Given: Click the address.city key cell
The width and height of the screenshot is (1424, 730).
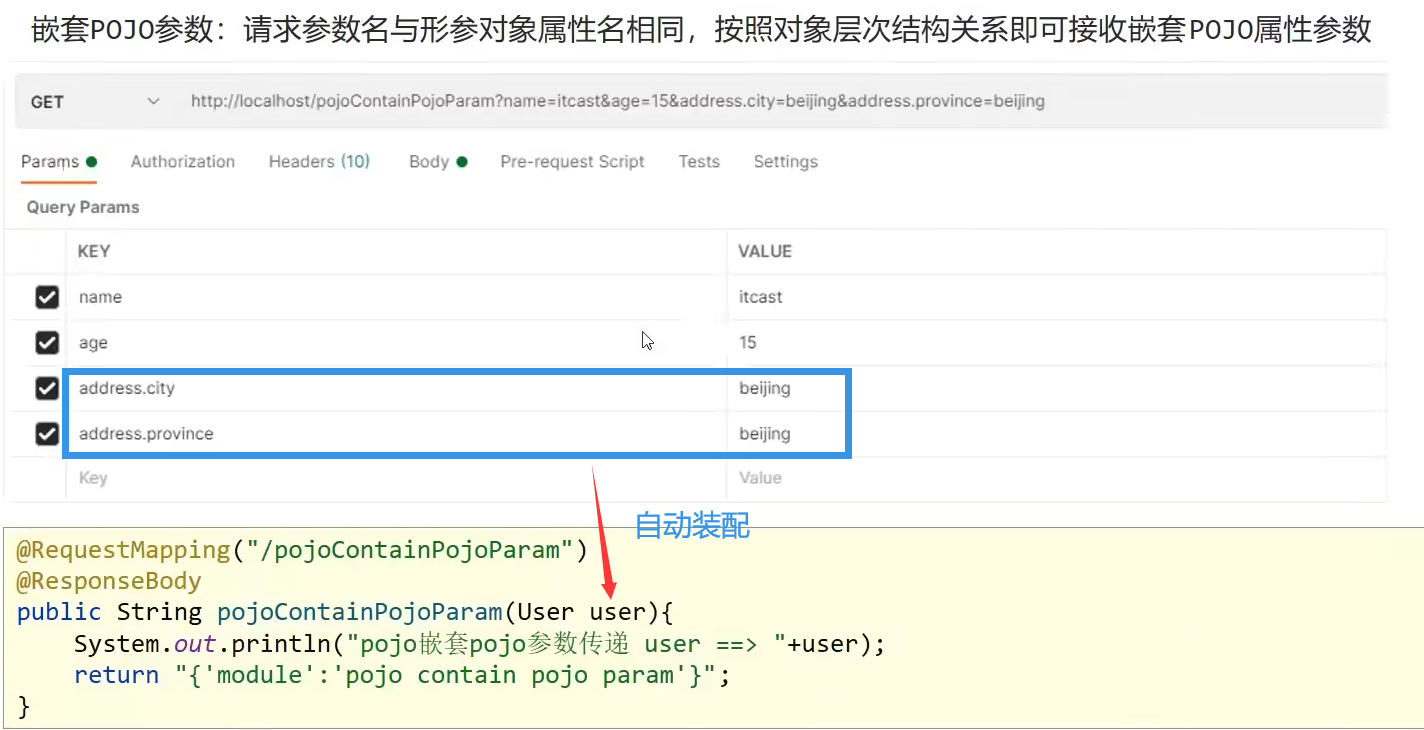Looking at the screenshot, I should pos(395,388).
